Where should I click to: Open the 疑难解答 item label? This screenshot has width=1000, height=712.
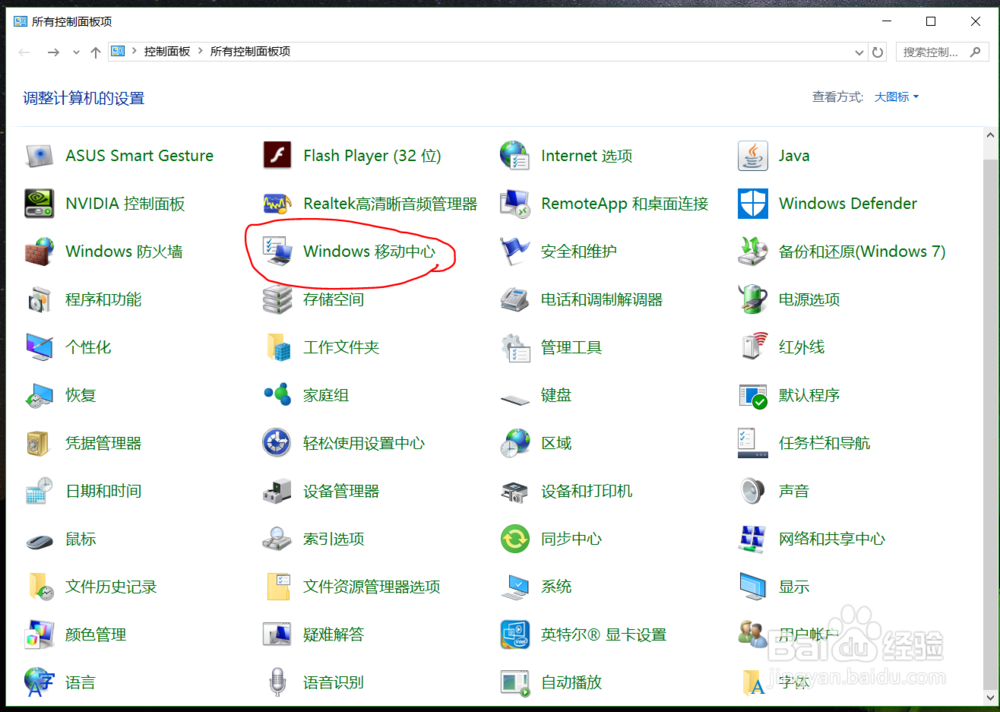point(334,634)
